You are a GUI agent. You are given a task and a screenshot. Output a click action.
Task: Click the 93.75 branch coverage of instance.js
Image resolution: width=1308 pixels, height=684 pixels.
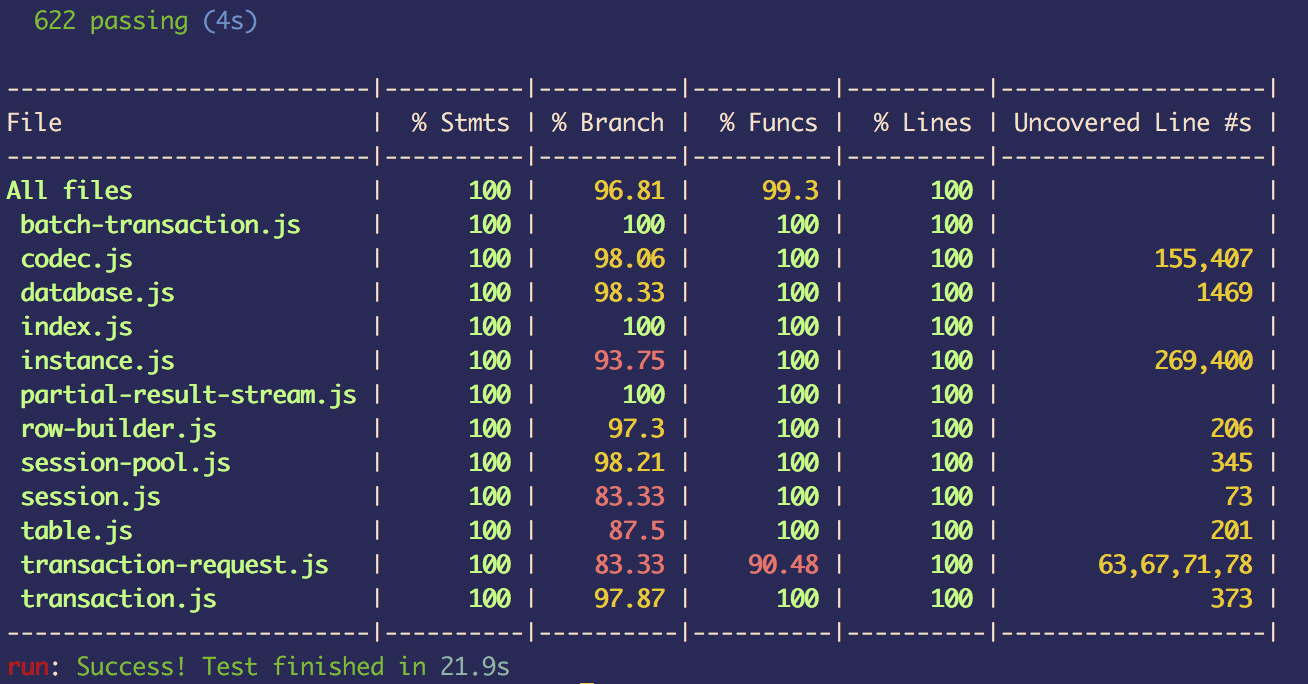[x=629, y=361]
